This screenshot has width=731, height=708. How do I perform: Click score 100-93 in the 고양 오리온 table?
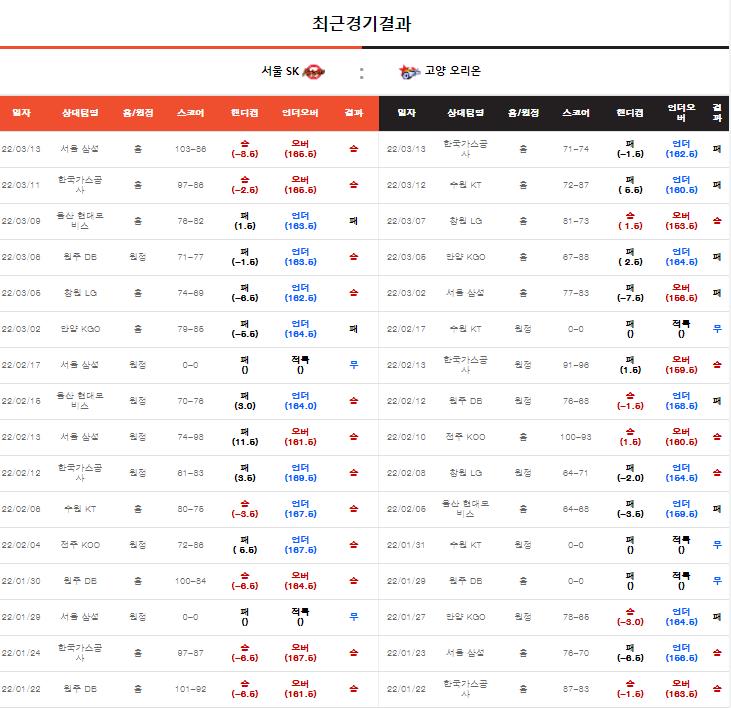coord(576,437)
